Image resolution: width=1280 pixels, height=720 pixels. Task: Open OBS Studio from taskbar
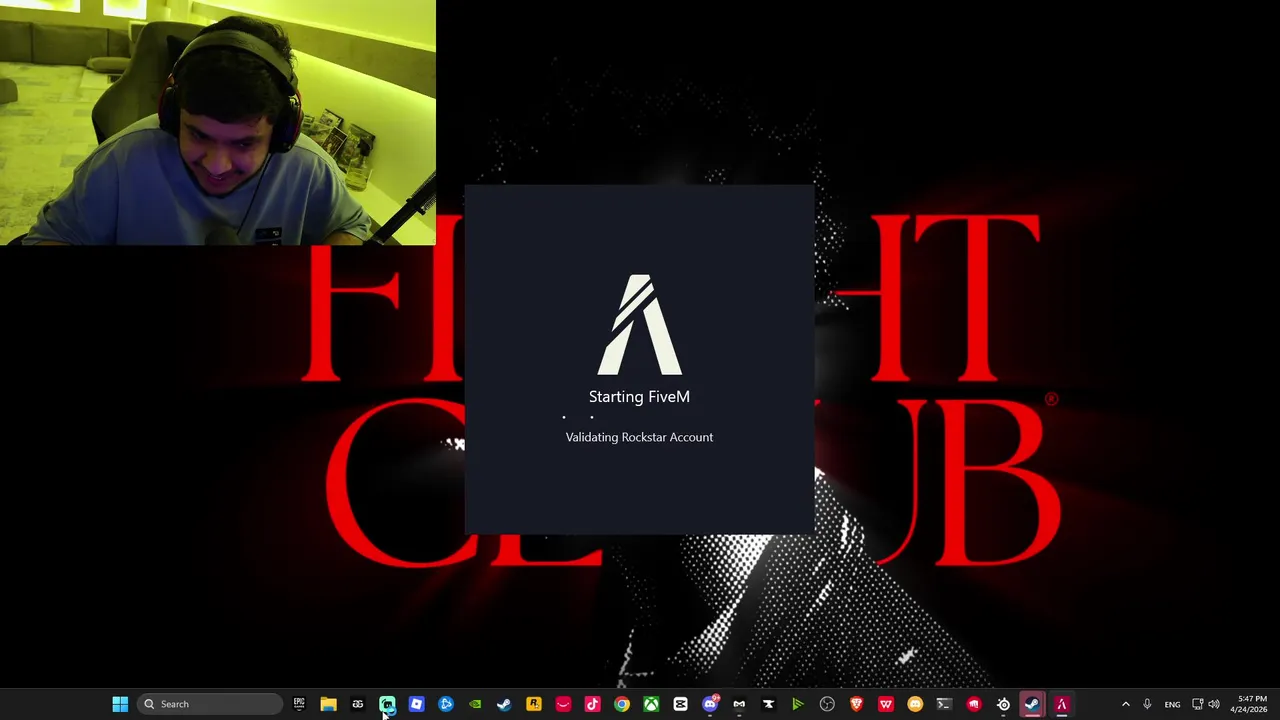pyautogui.click(x=827, y=704)
